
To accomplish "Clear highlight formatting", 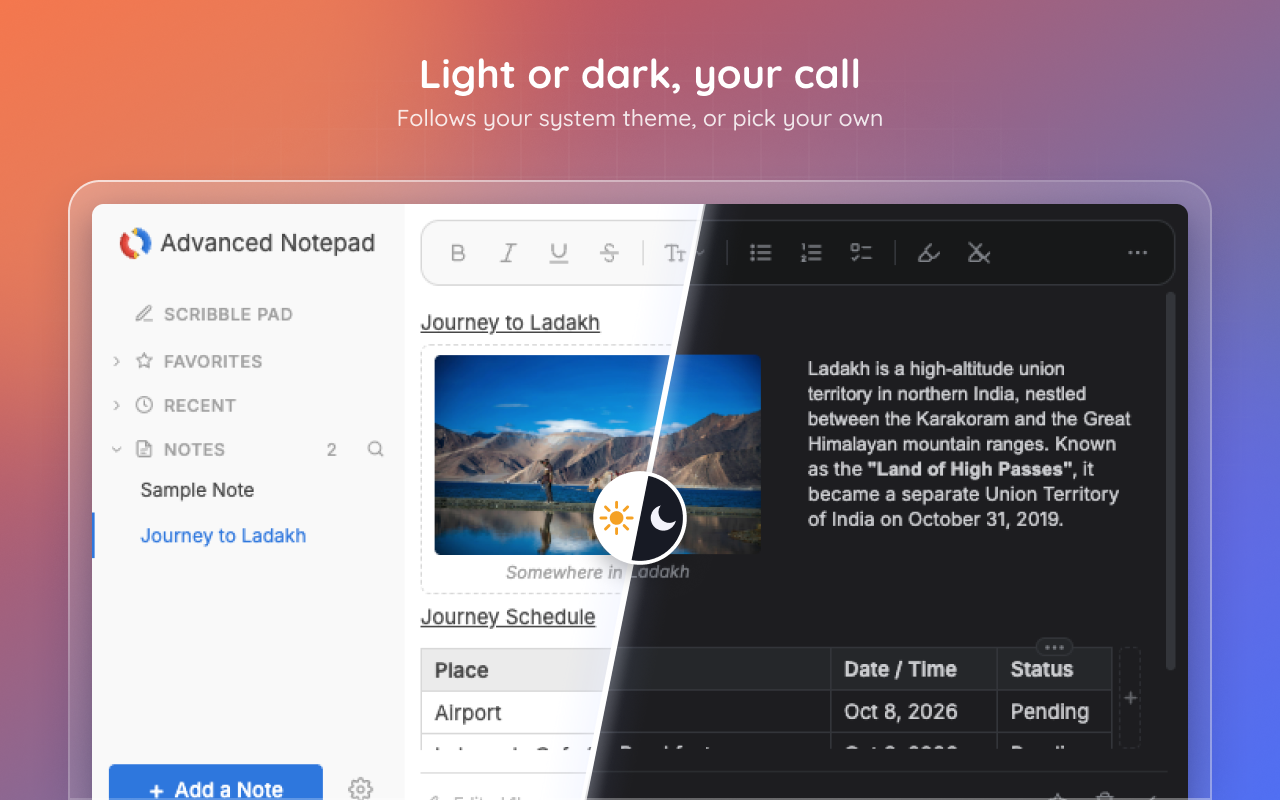I will 979,253.
